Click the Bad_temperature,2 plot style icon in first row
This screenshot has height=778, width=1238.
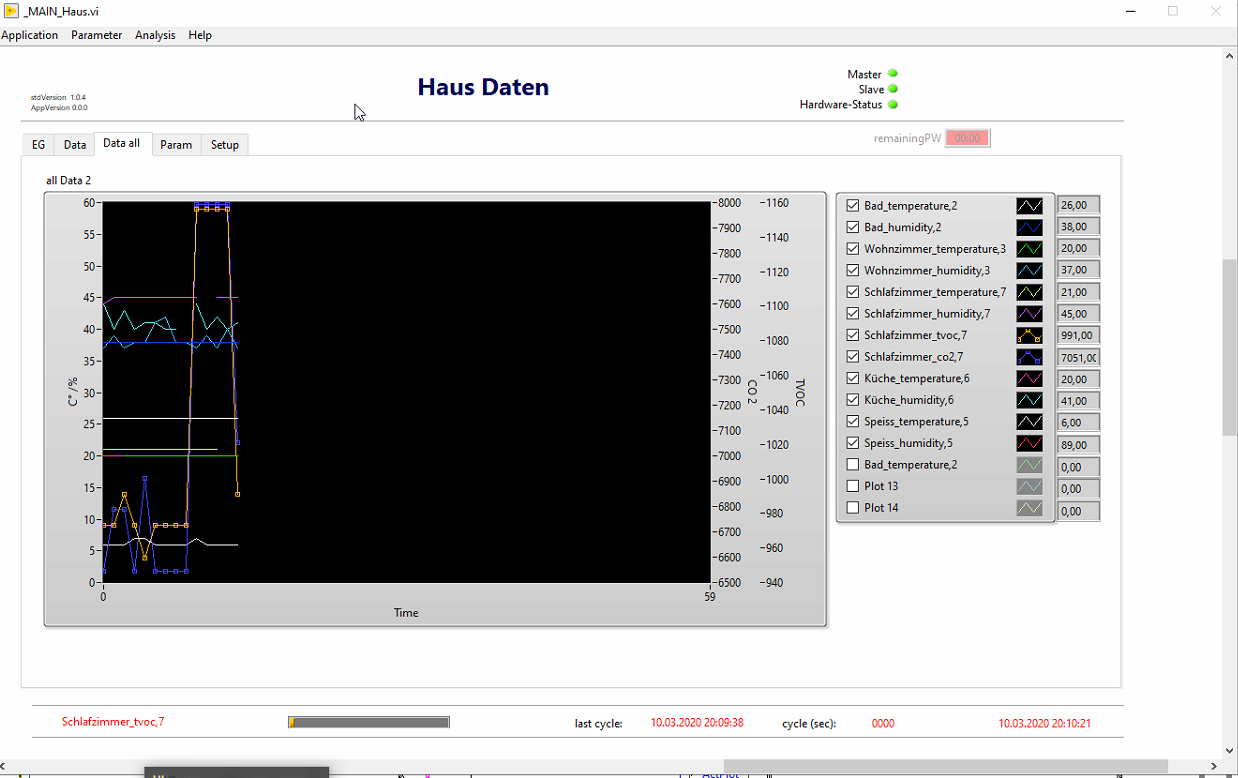pos(1029,205)
